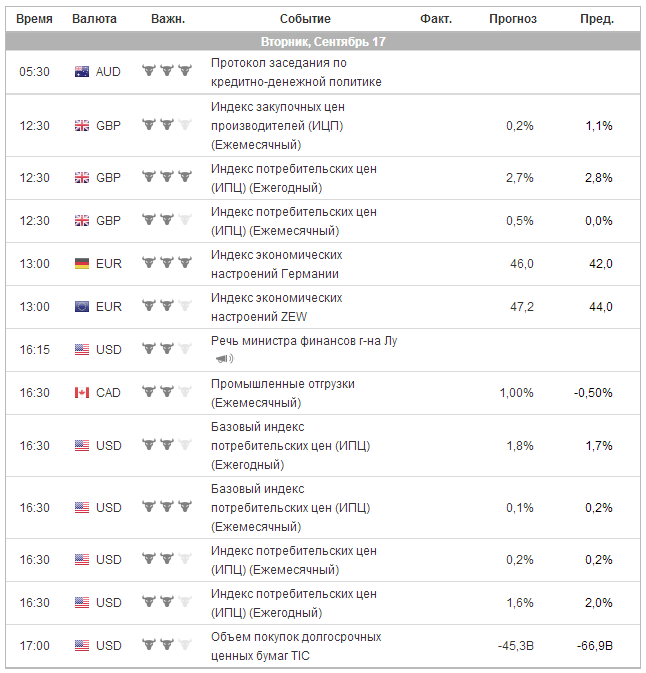Image resolution: width=646 pixels, height=673 pixels.
Task: Click the Валюта column header
Action: click(x=95, y=19)
